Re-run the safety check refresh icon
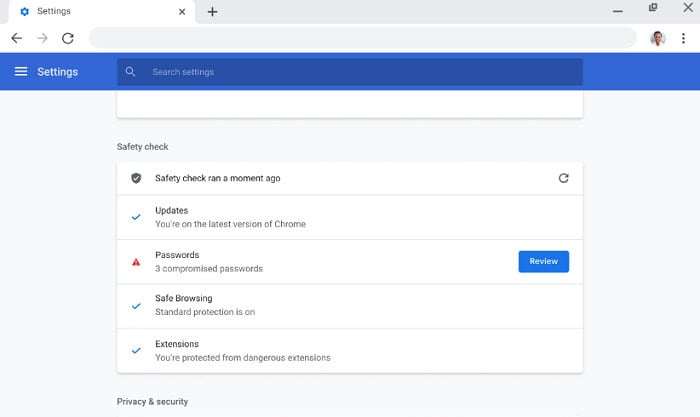Screen dimensions: 700x417 [563, 178]
